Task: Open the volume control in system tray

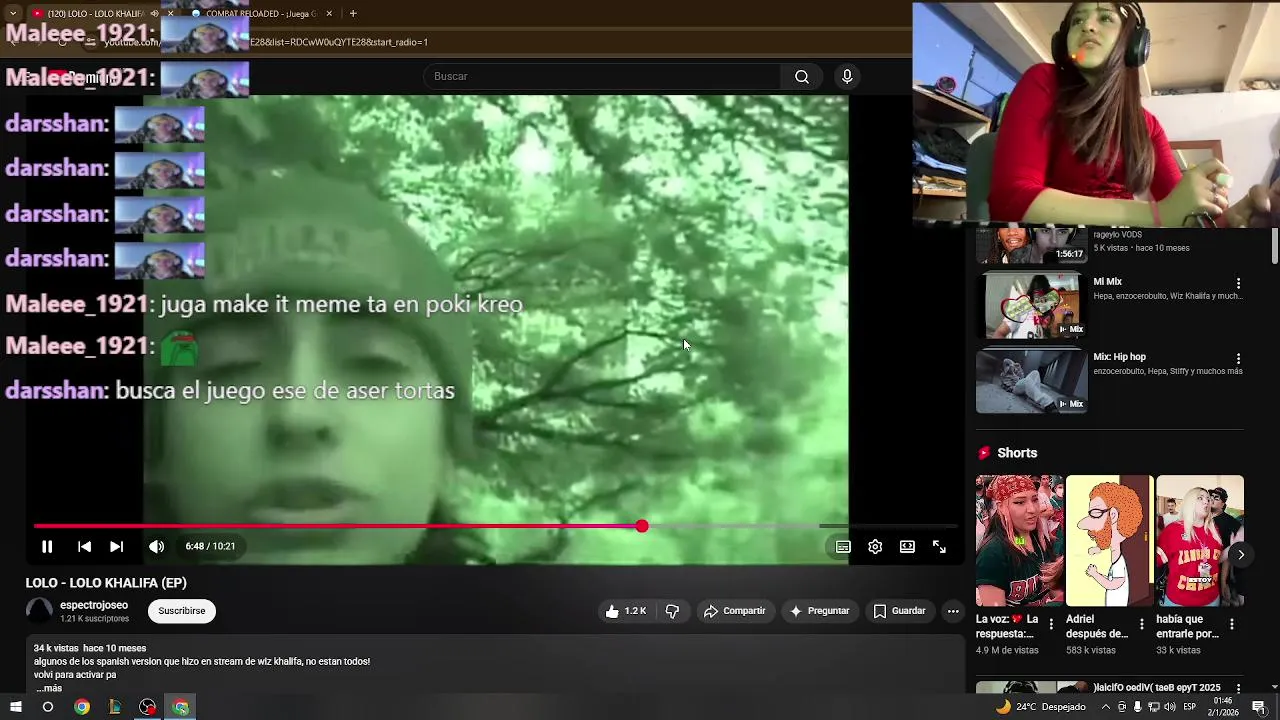Action: pos(1169,707)
